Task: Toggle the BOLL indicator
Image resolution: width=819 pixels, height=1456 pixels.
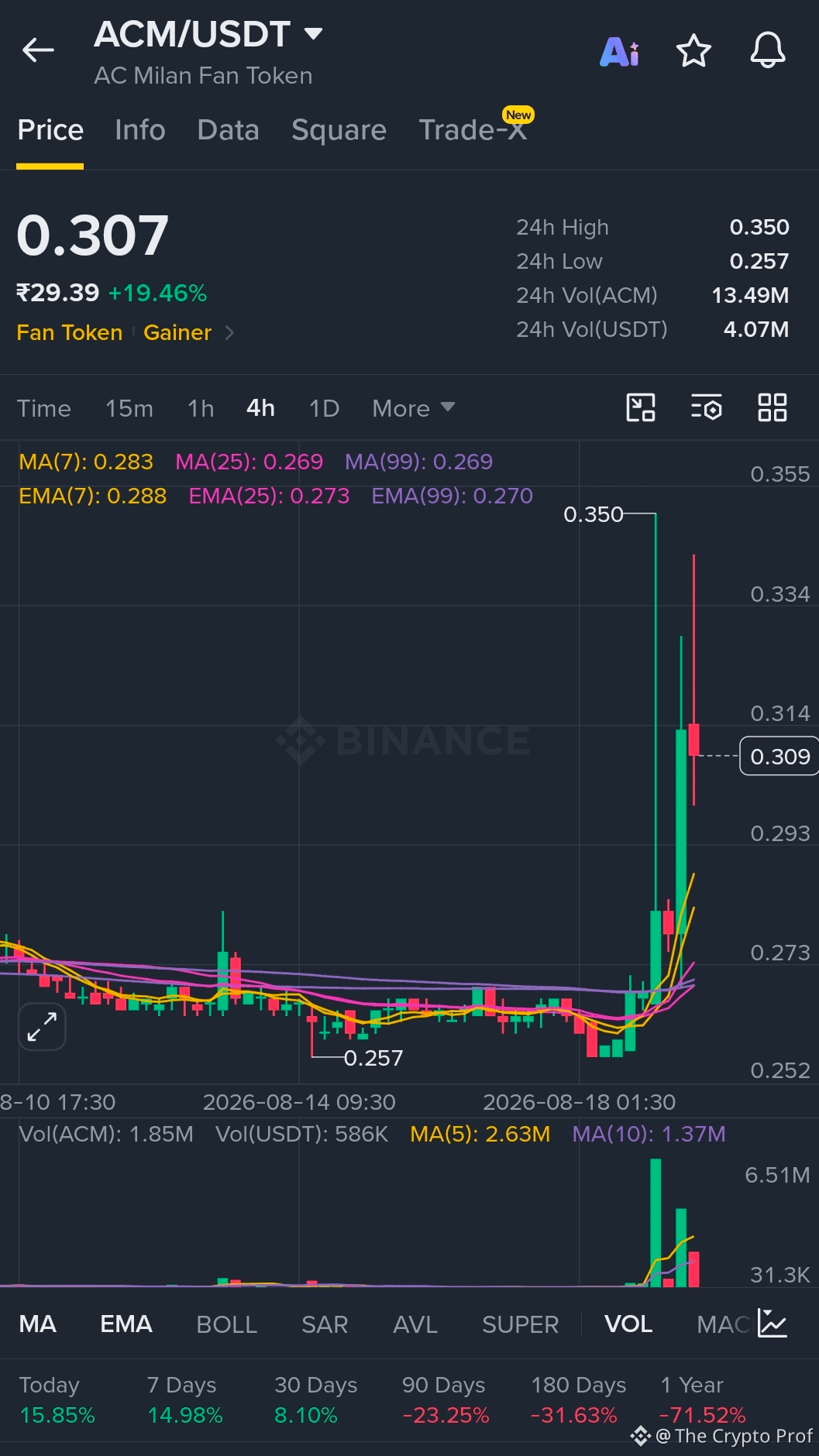Action: click(226, 1324)
